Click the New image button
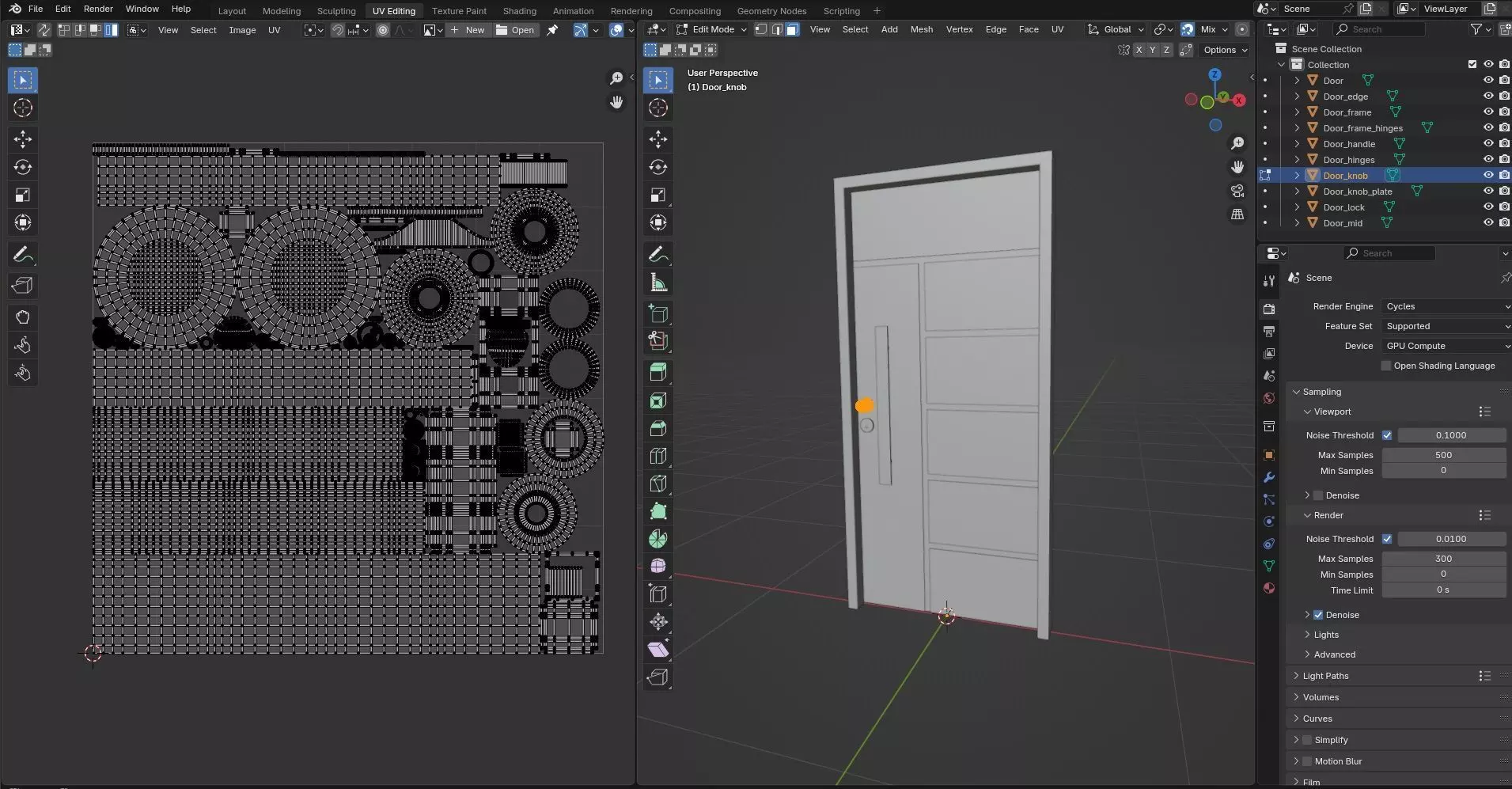The width and height of the screenshot is (1512, 789). pos(468,30)
